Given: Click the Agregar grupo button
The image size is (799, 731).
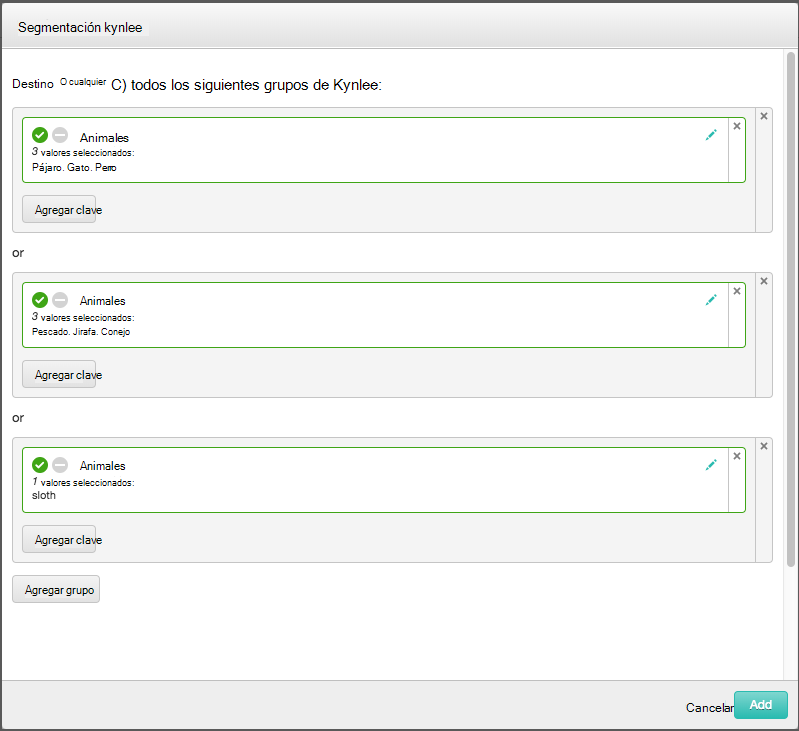Looking at the screenshot, I should 56,589.
